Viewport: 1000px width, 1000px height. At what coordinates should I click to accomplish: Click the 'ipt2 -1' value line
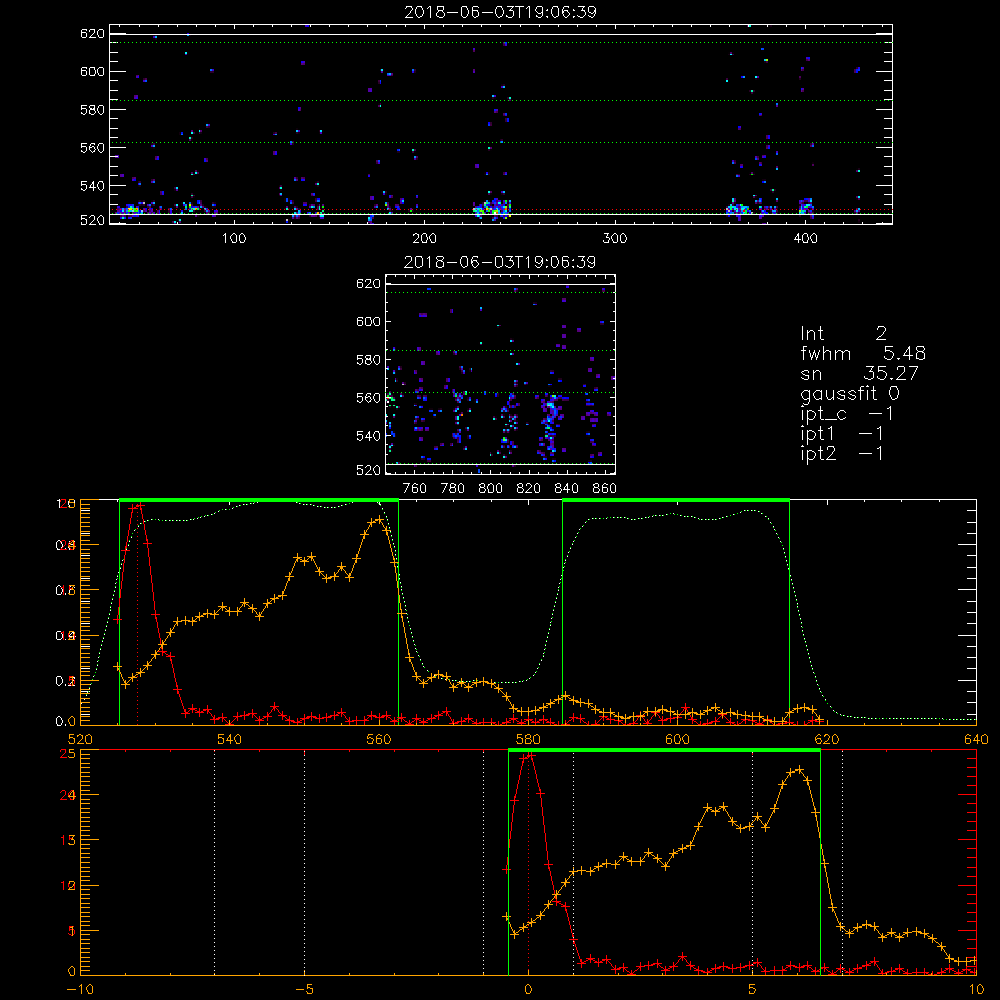(841, 453)
